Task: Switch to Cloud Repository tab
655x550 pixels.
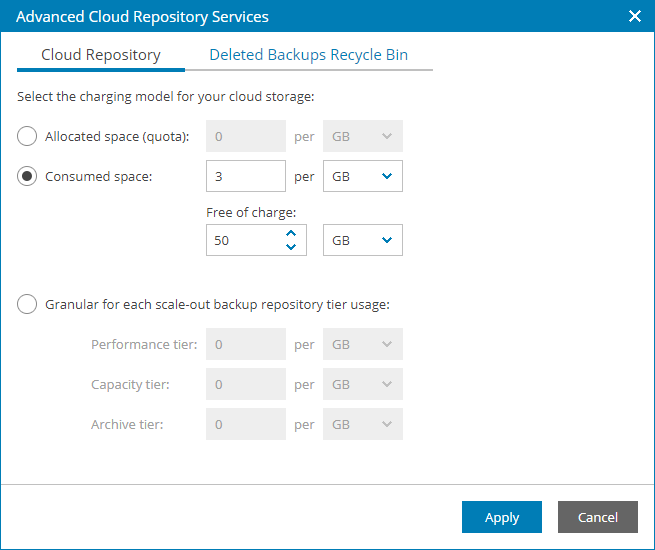Action: (100, 55)
